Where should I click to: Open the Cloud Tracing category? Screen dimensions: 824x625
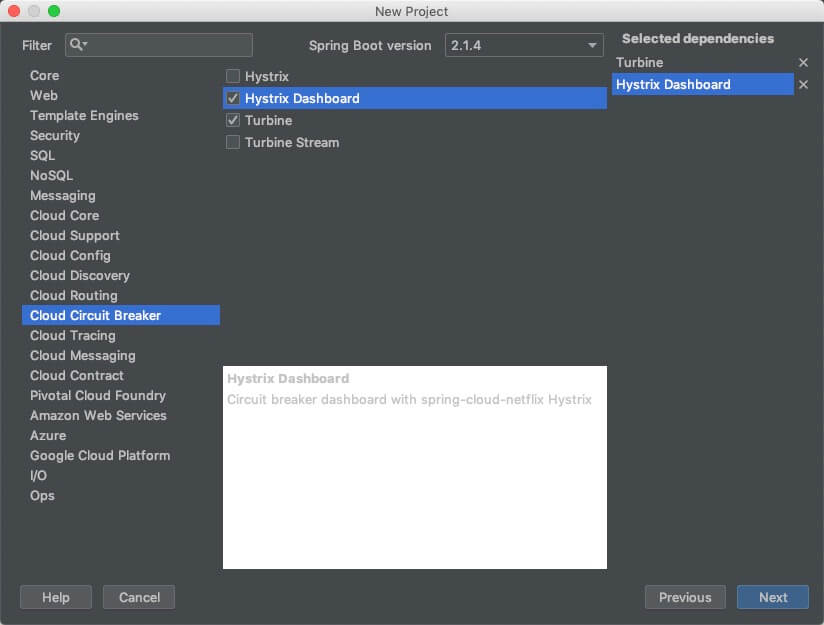coord(121,335)
